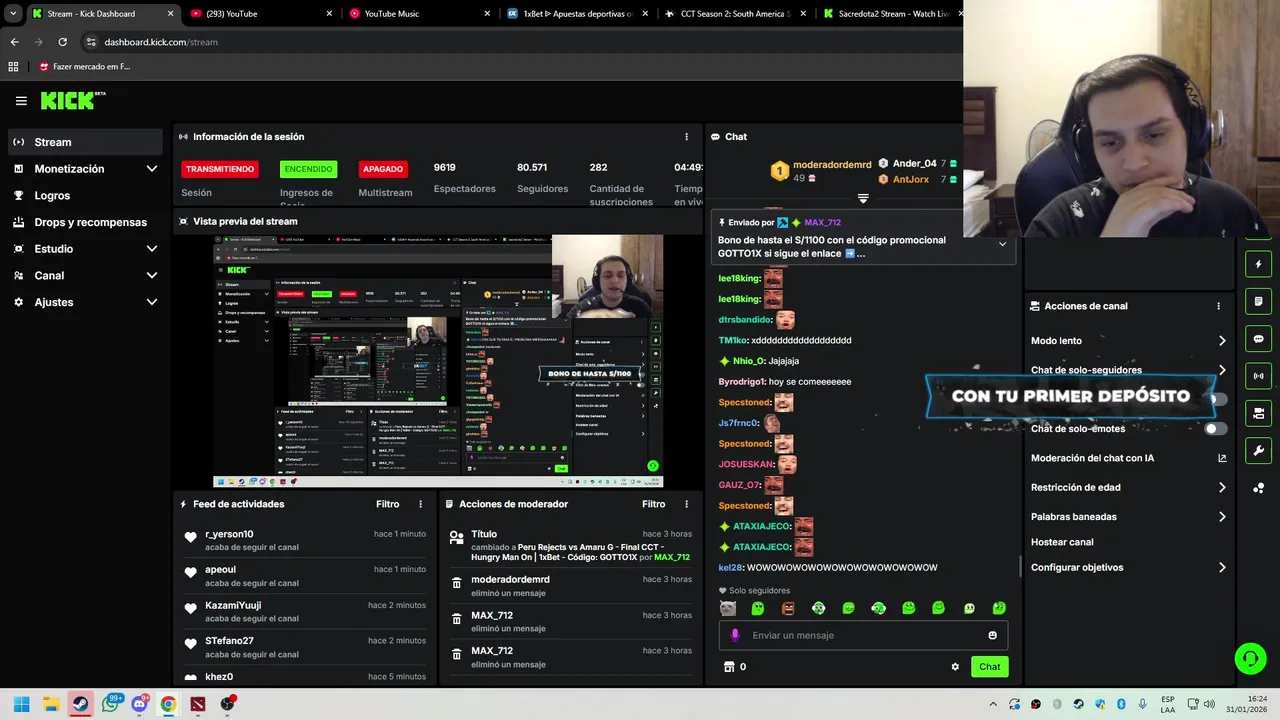
Task: Open options menu for Acciones de canal
Action: pyautogui.click(x=1218, y=306)
